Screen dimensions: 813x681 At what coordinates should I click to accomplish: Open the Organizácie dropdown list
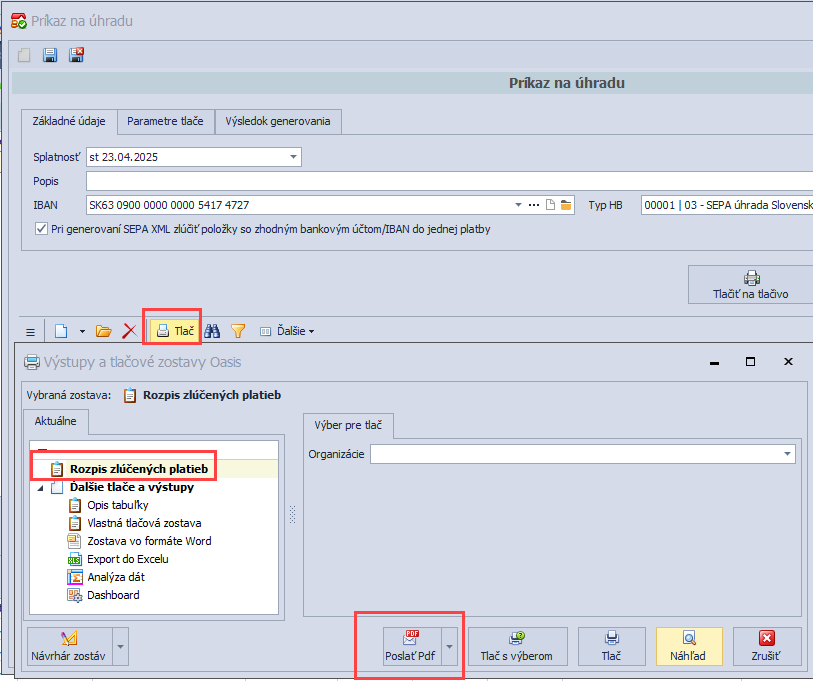click(x=787, y=455)
